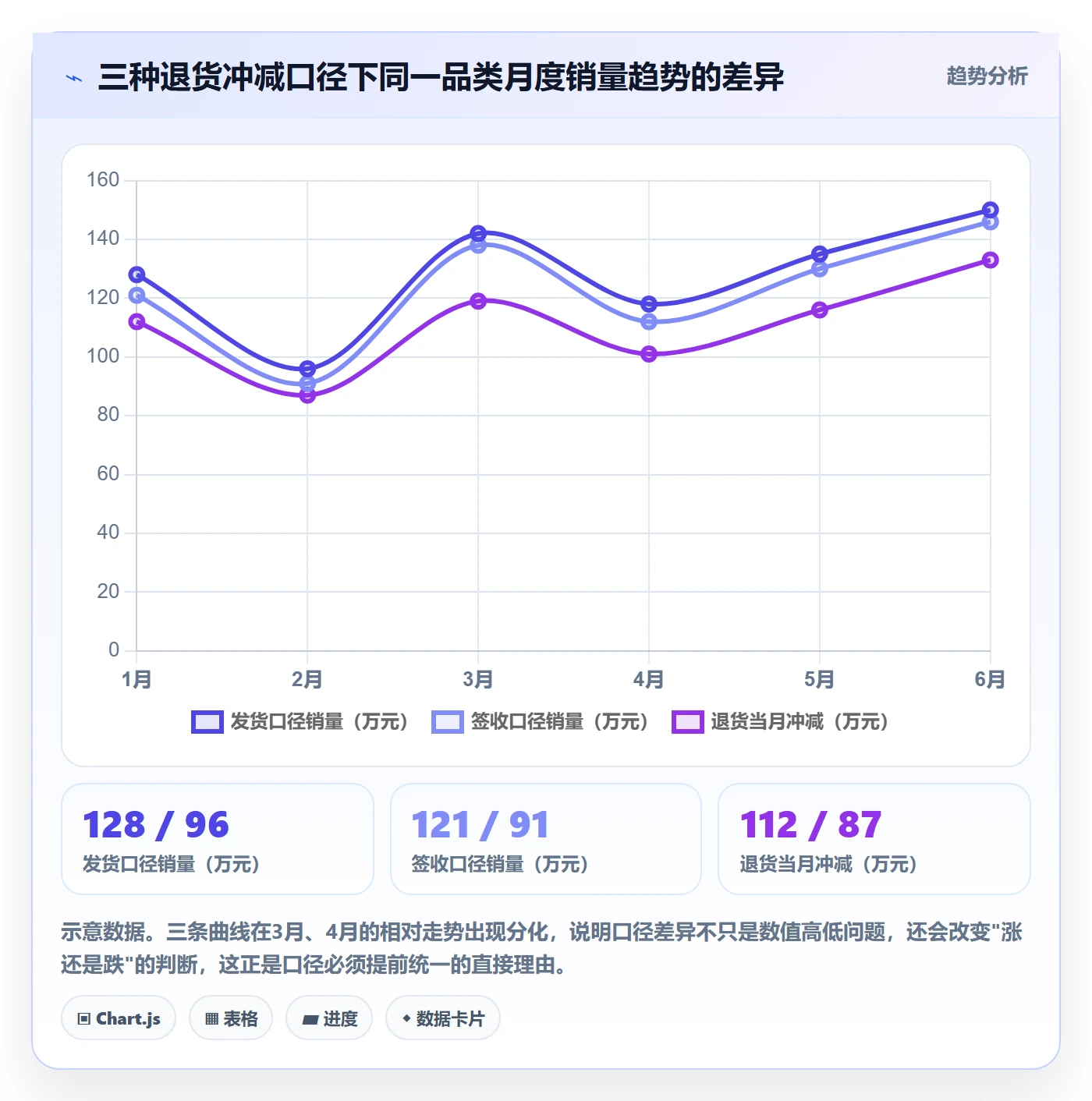The image size is (1092, 1101).
Task: Click the 发货口径 data point at 1月
Action: click(136, 274)
